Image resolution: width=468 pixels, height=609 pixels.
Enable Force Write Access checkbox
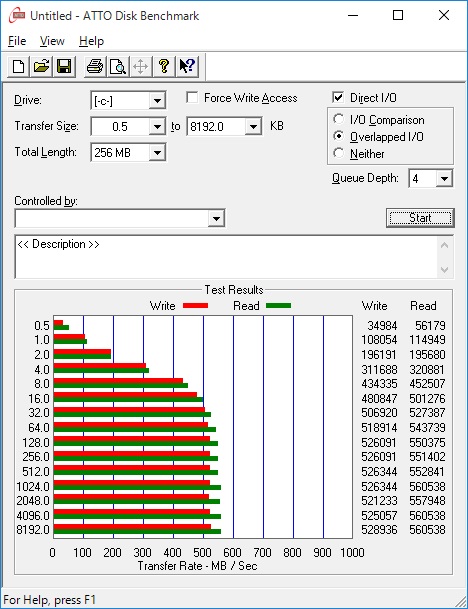(x=192, y=97)
